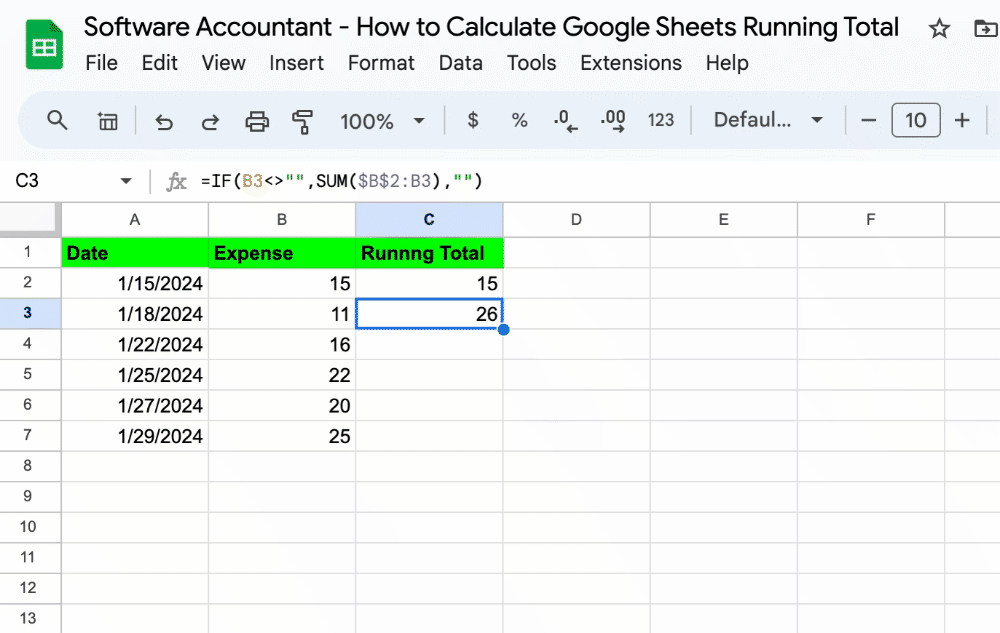Open the Extensions menu
1000x633 pixels.
631,63
